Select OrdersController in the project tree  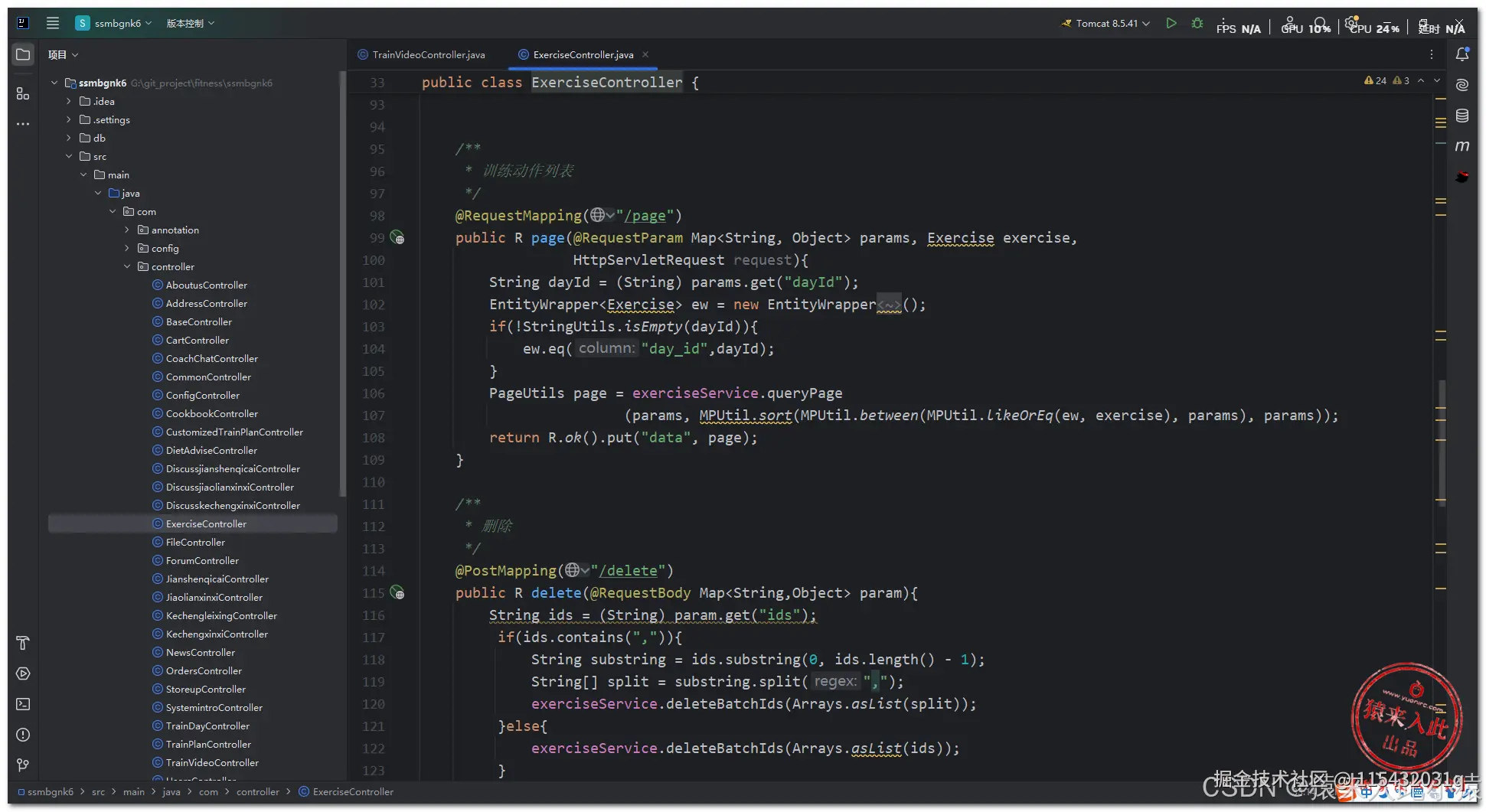click(204, 670)
